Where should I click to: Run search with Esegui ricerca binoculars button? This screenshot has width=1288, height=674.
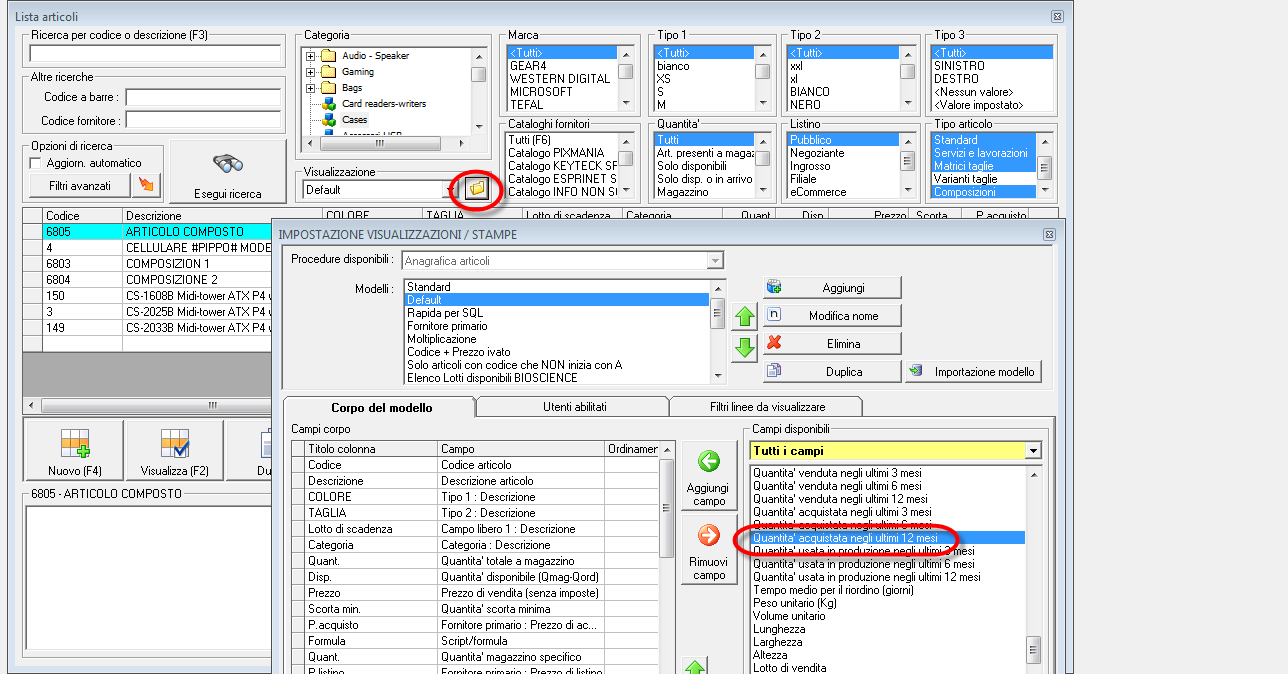point(228,173)
